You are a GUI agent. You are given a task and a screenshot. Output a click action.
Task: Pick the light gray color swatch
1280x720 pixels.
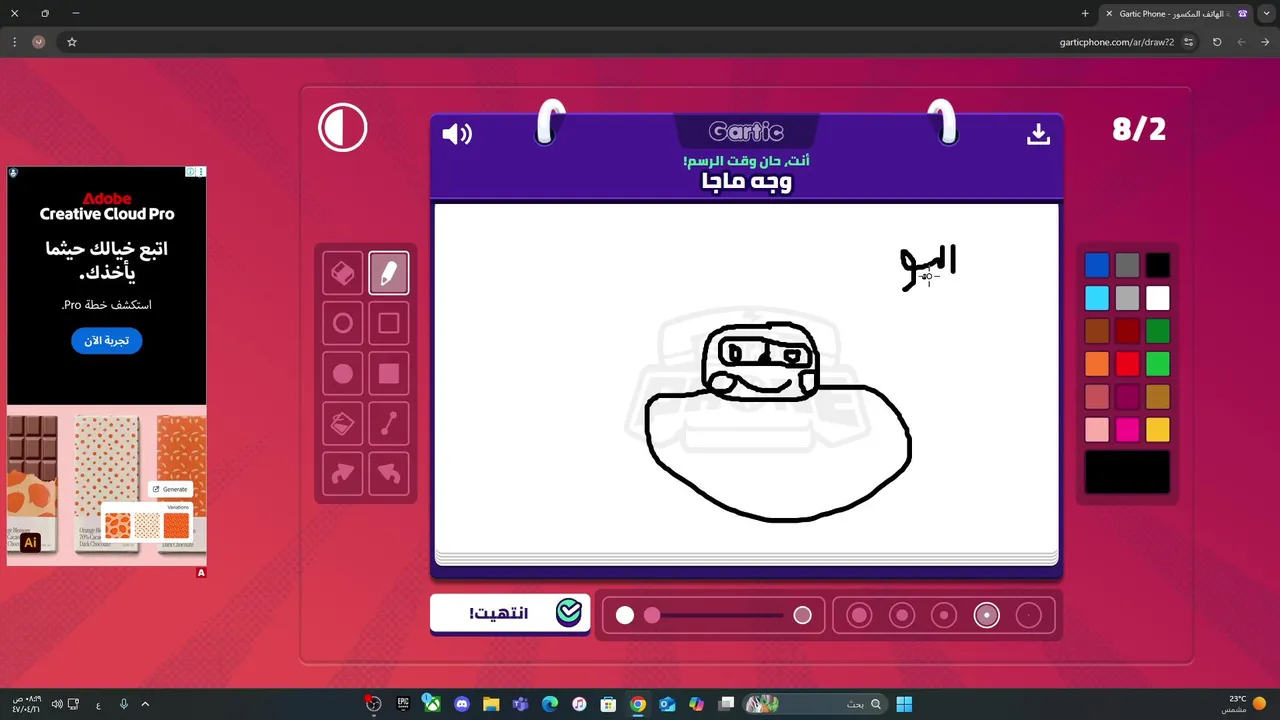1127,298
